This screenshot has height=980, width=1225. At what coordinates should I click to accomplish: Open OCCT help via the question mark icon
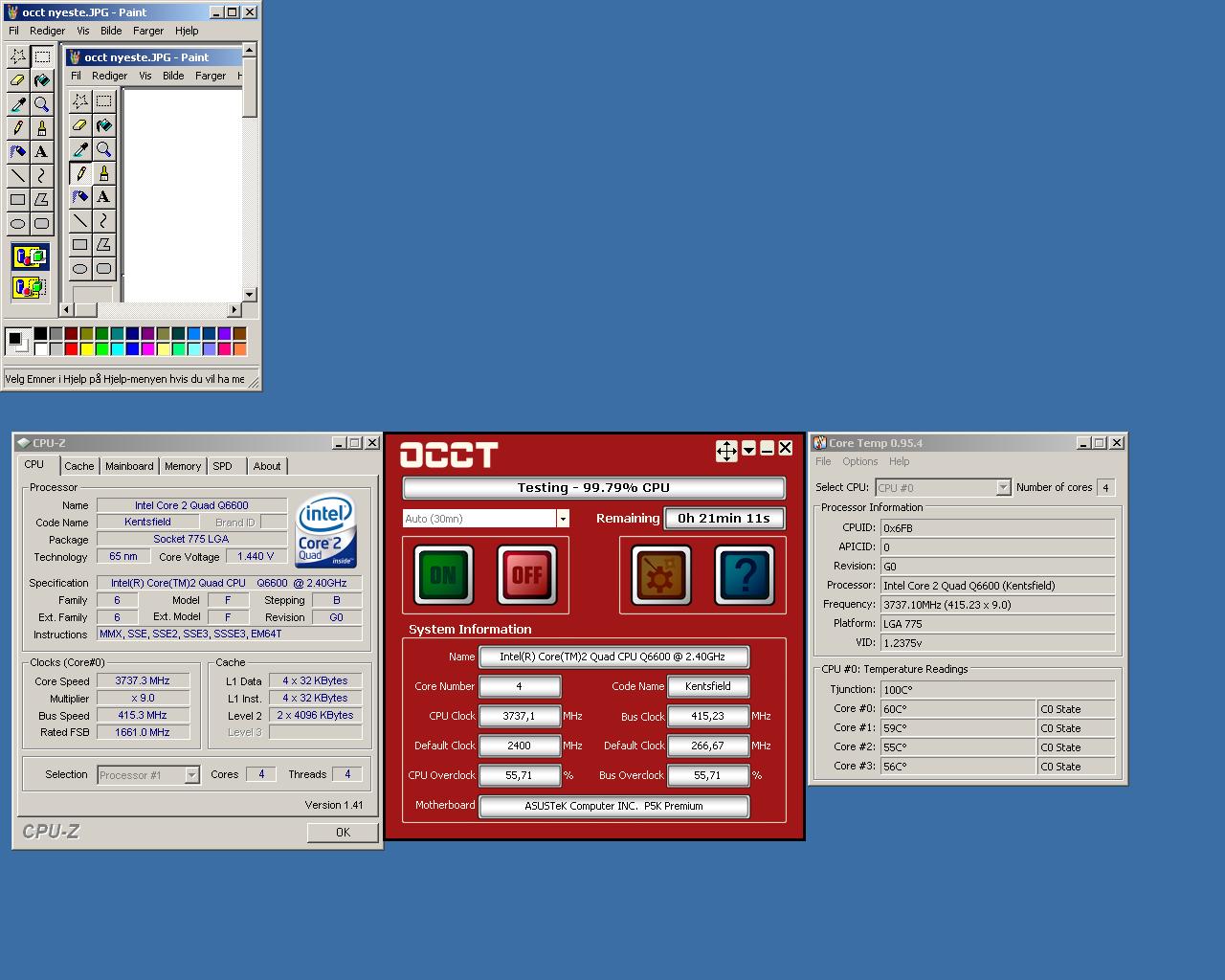tap(745, 574)
